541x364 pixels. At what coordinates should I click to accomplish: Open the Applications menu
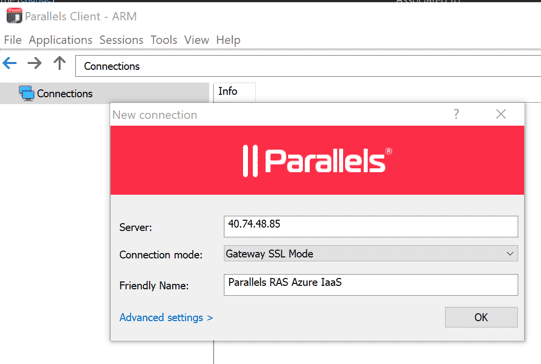coord(60,40)
